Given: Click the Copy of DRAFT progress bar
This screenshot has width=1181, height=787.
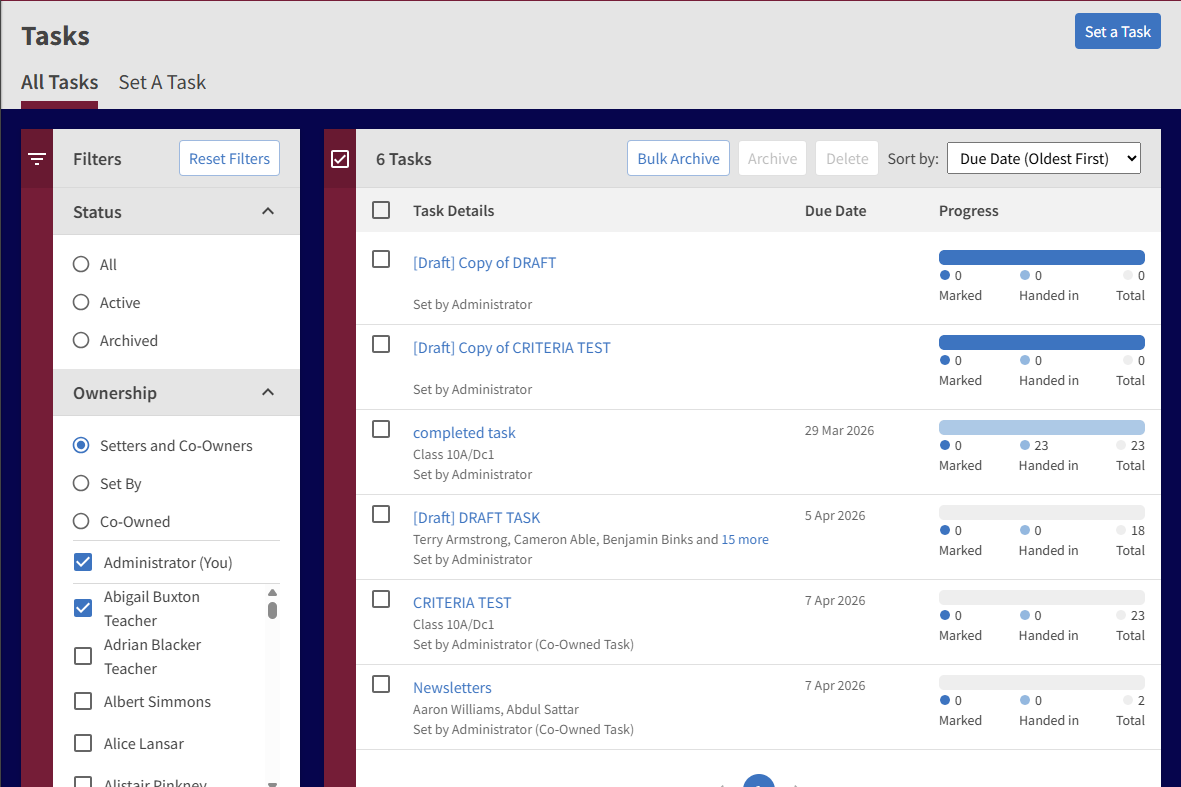Looking at the screenshot, I should (x=1042, y=257).
